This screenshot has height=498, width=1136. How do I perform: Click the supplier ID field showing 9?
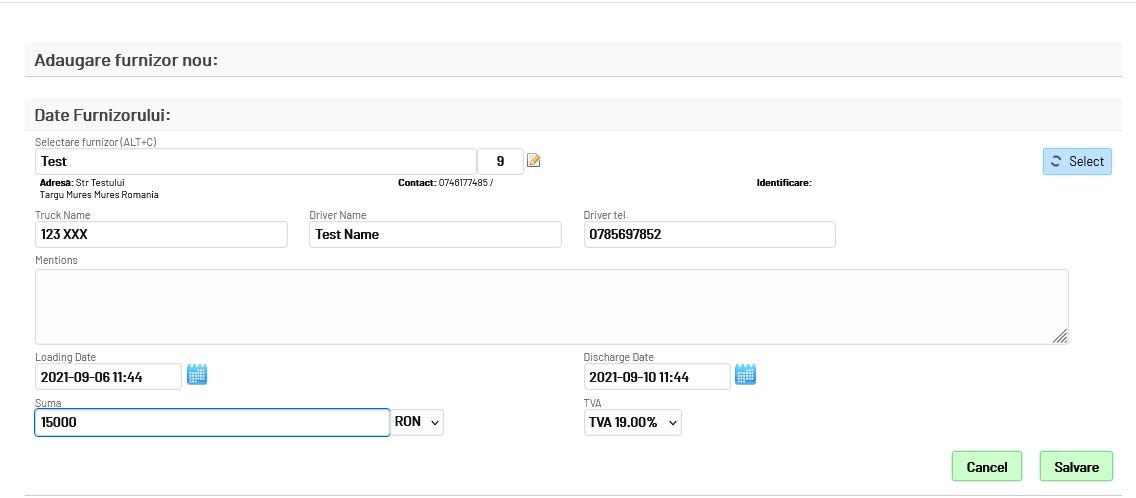tap(500, 161)
